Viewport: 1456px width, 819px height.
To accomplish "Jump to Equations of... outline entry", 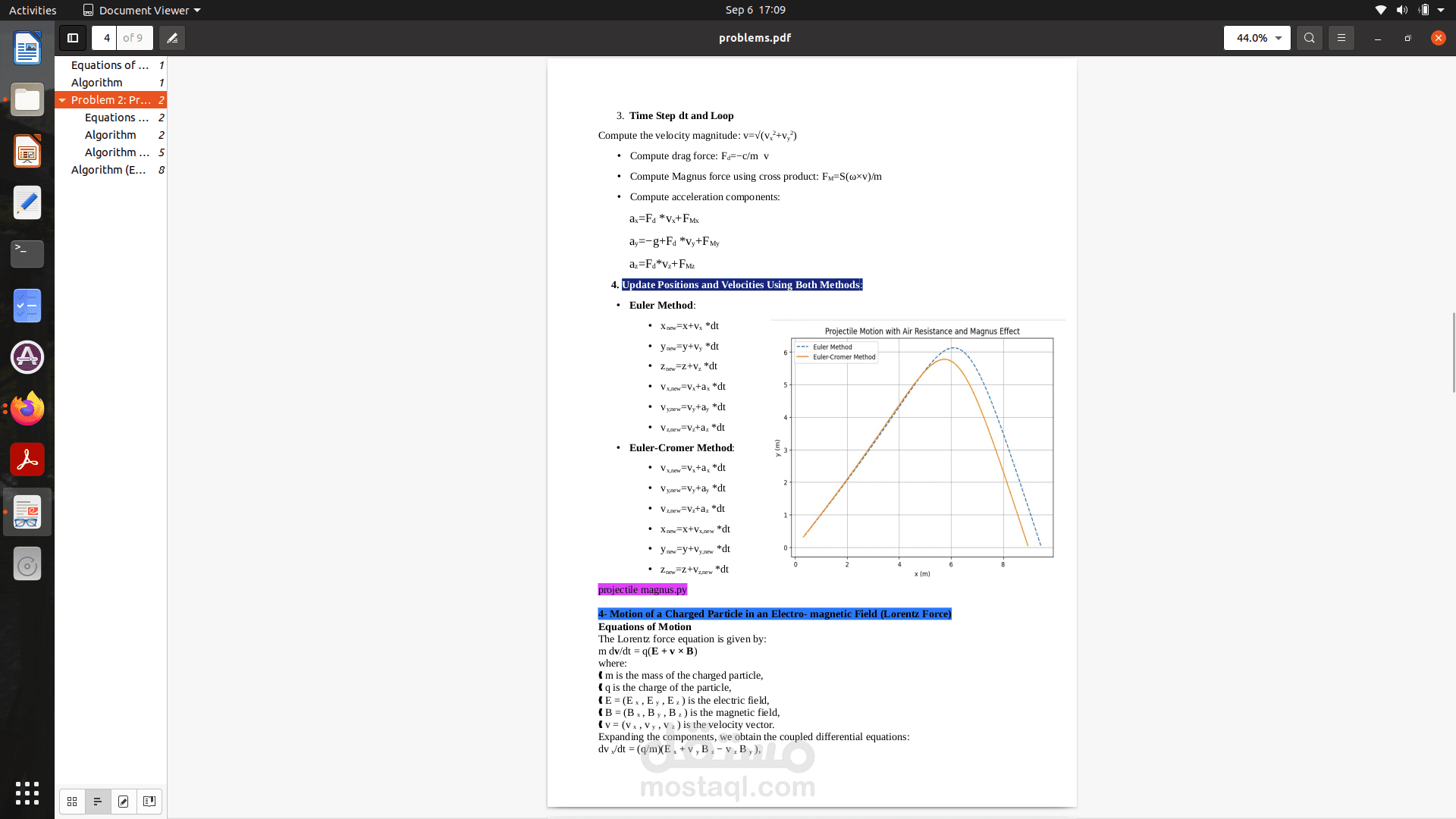I will click(x=110, y=65).
